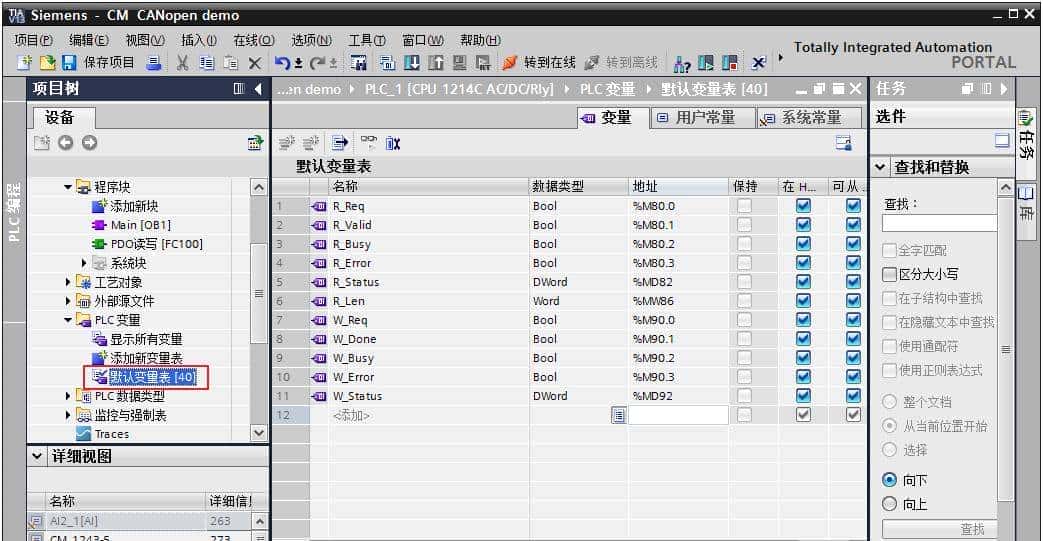The image size is (1043, 541).
Task: Collapse the 项目树 panel with the arrow
Action: [x=258, y=89]
